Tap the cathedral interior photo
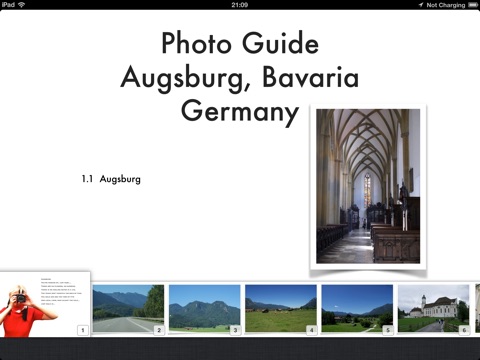The height and width of the screenshot is (360, 480). point(368,186)
